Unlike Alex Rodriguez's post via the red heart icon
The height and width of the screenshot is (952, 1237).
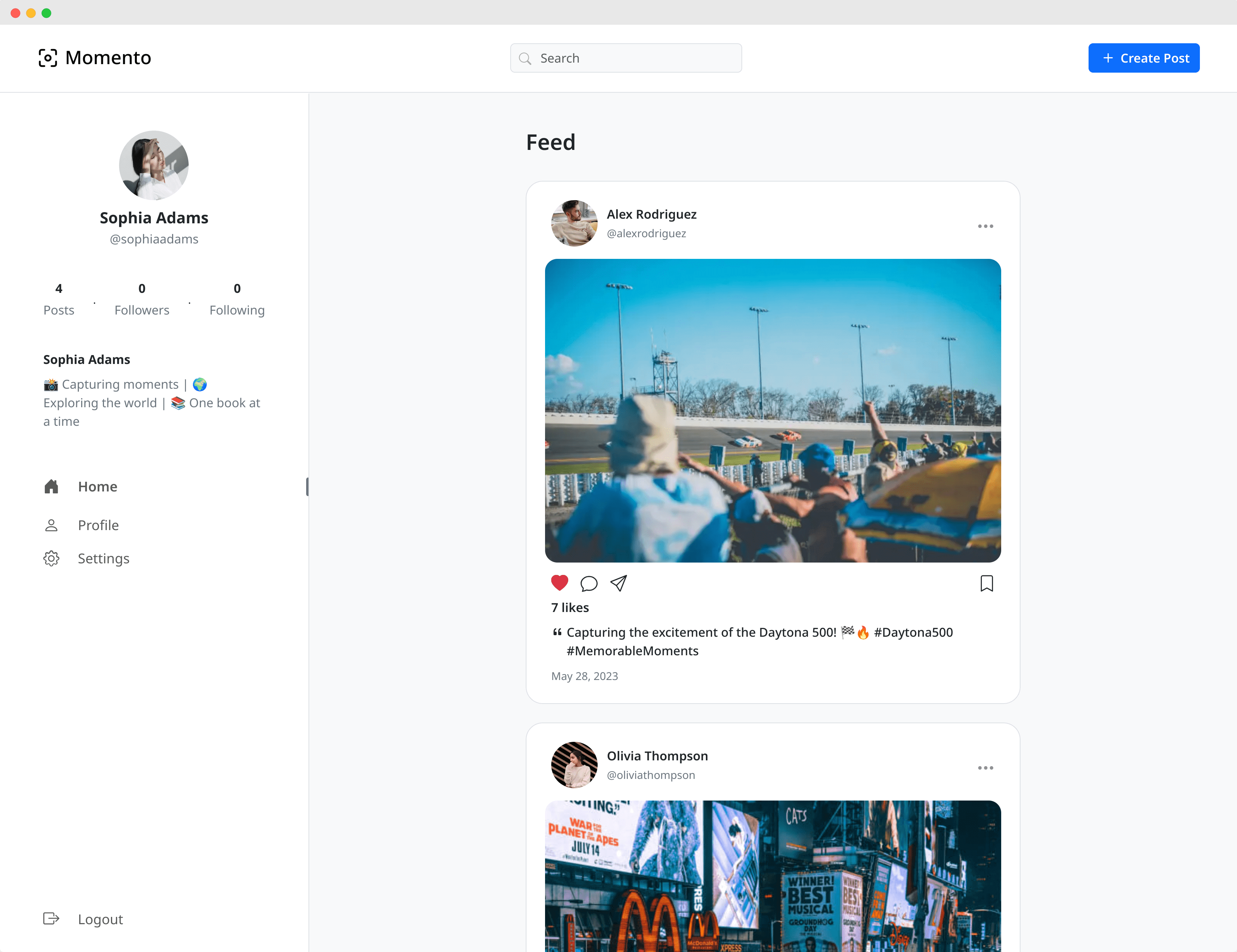point(559,583)
